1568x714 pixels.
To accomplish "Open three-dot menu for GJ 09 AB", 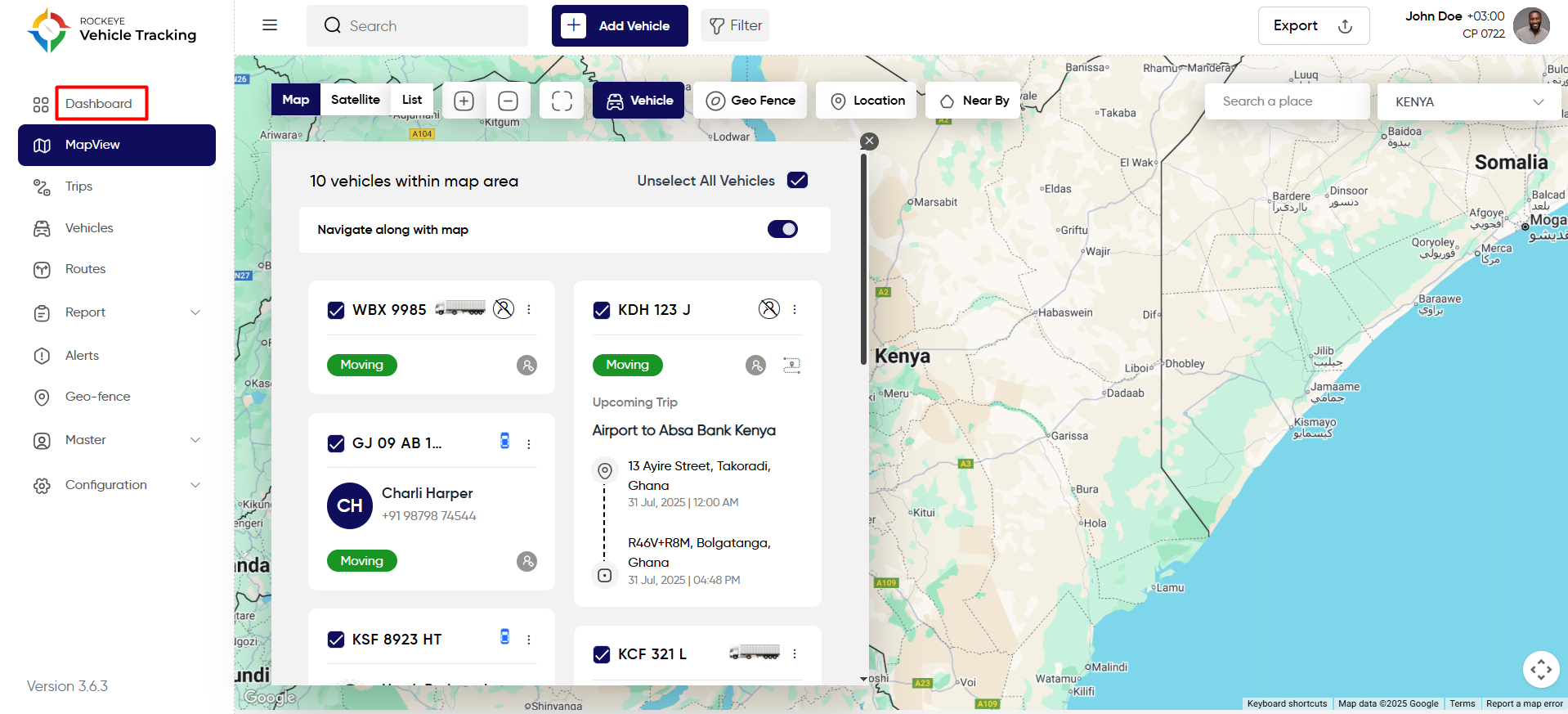I will tap(529, 443).
